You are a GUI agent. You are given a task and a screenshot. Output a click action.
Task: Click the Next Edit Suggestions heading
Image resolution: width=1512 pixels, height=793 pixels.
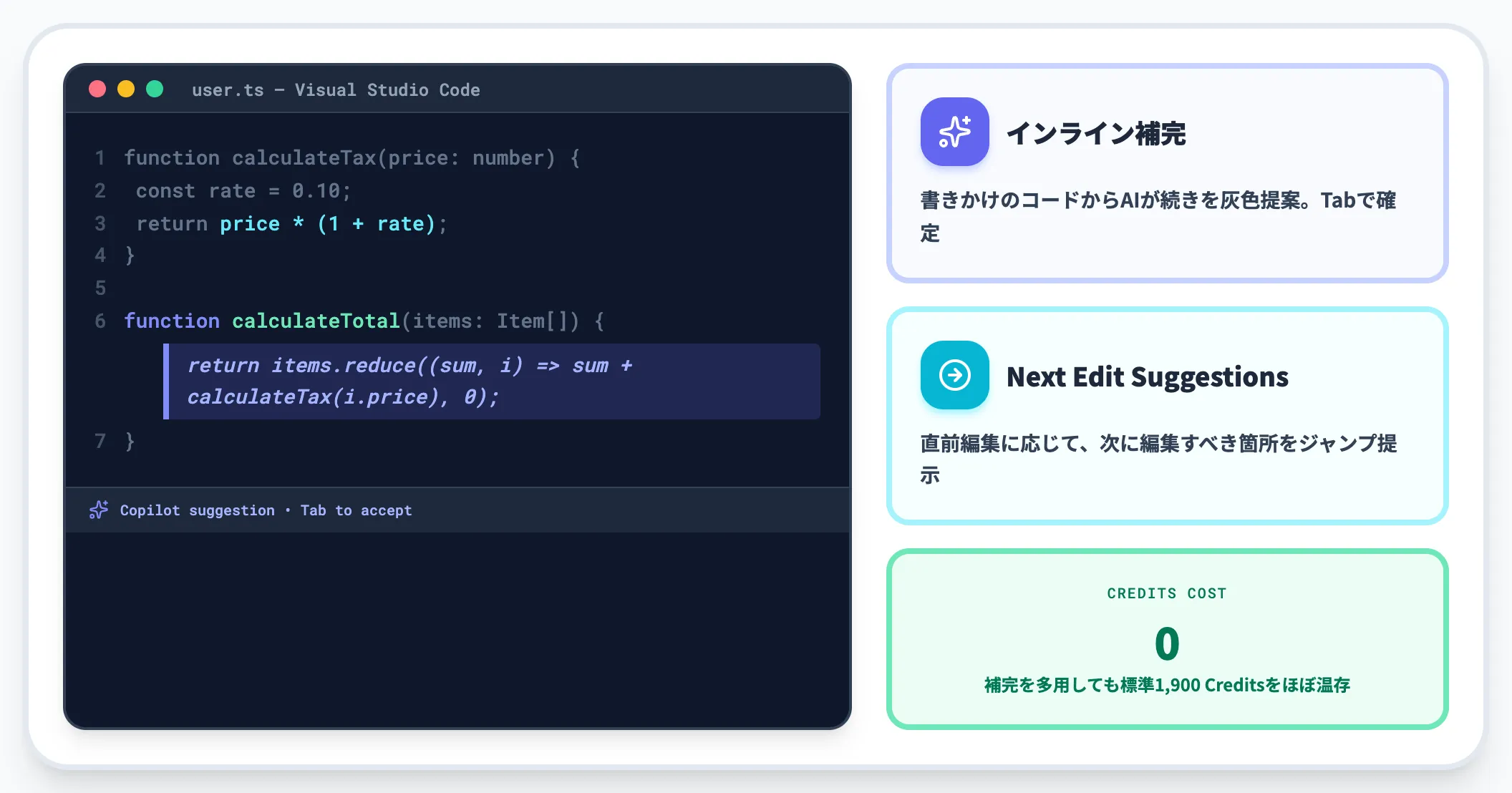pyautogui.click(x=1148, y=376)
